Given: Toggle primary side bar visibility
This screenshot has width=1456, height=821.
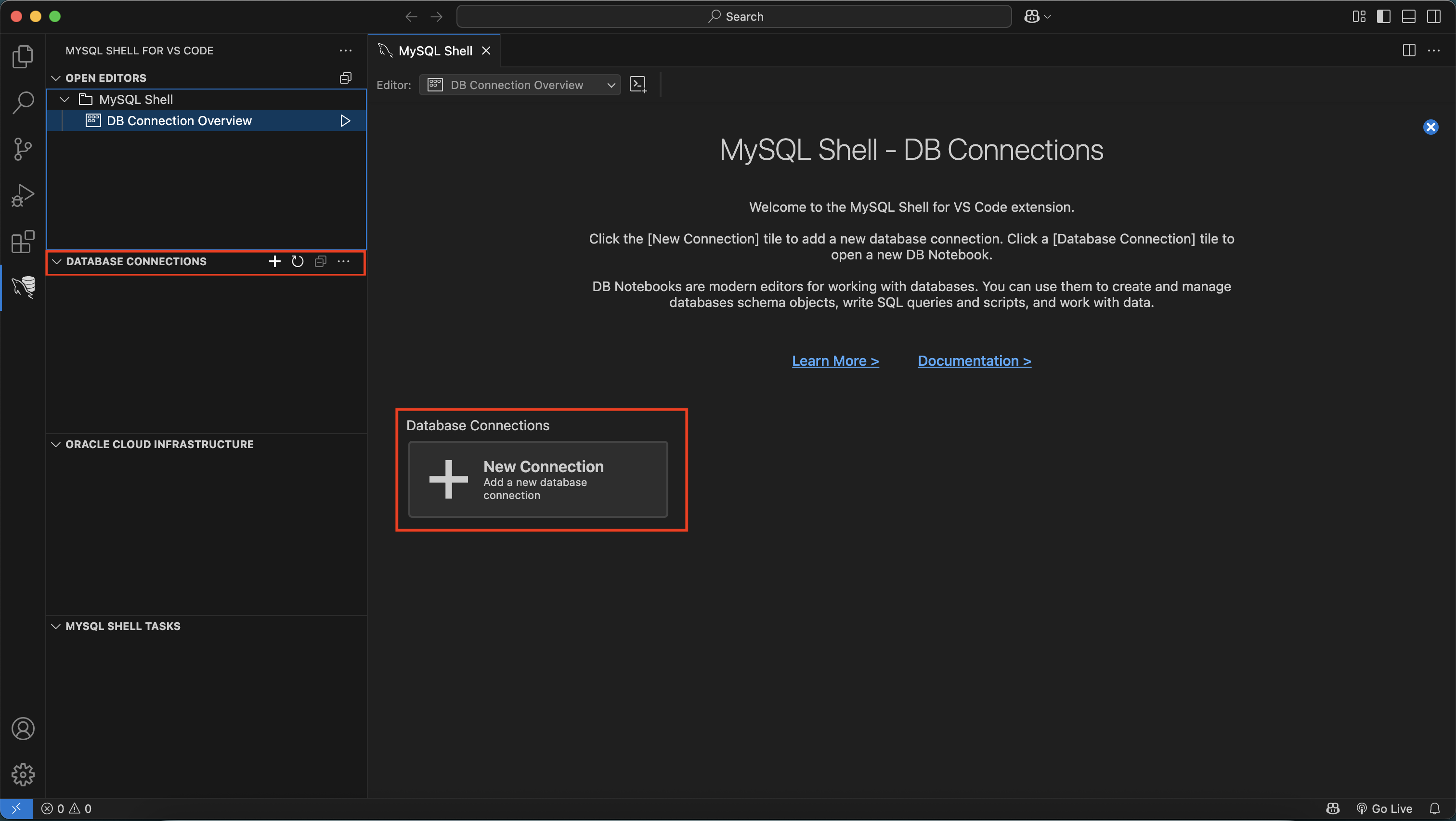Looking at the screenshot, I should click(x=1383, y=16).
